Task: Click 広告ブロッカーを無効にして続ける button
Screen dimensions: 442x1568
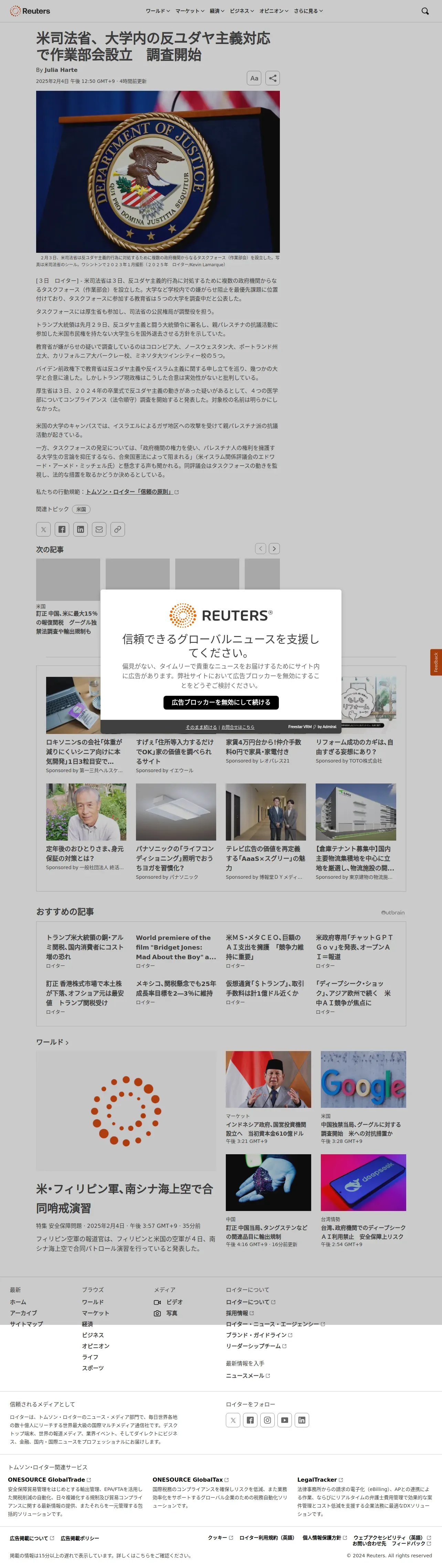Action: pos(221,702)
